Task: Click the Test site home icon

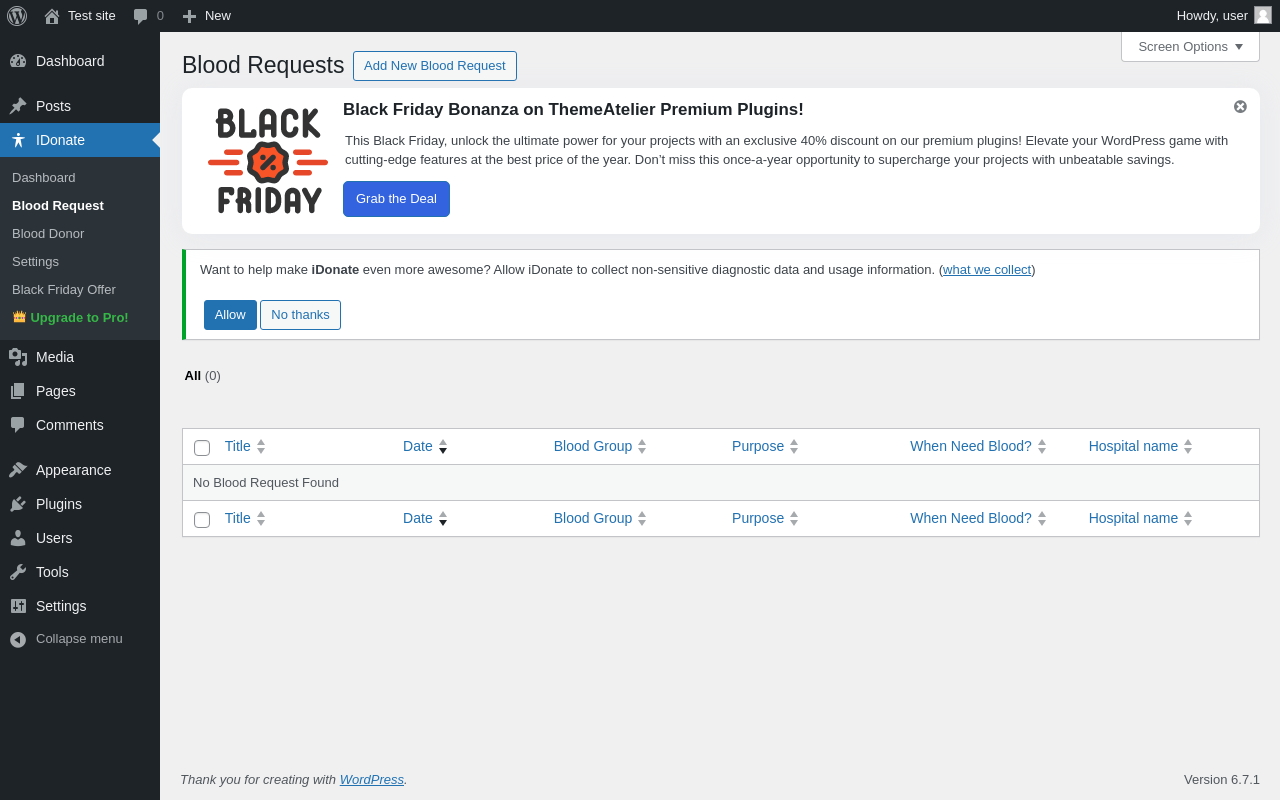Action: pos(52,16)
